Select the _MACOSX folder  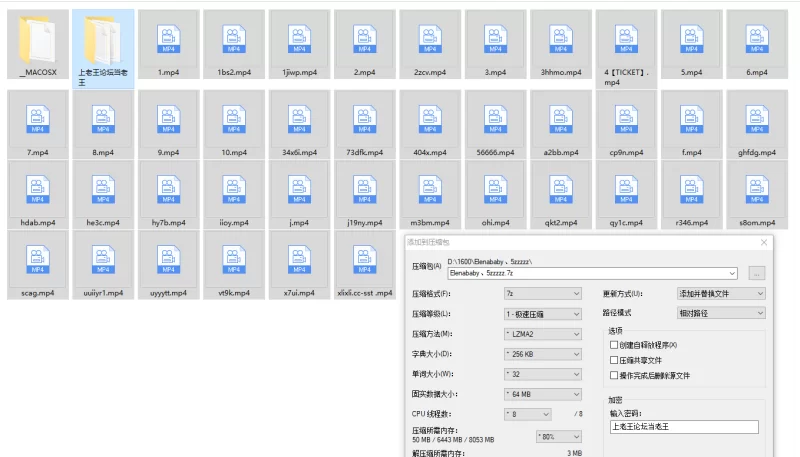38,44
